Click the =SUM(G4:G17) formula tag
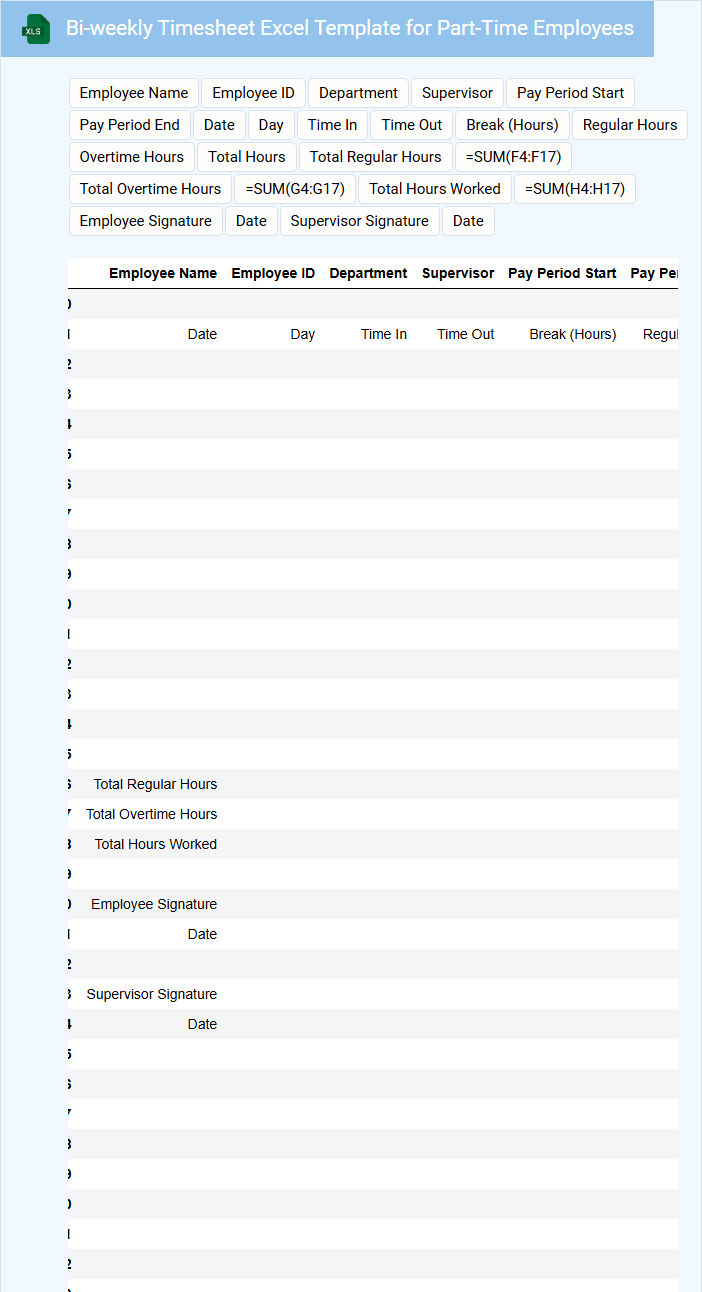Screen dimensions: 702x1292 click(x=295, y=189)
